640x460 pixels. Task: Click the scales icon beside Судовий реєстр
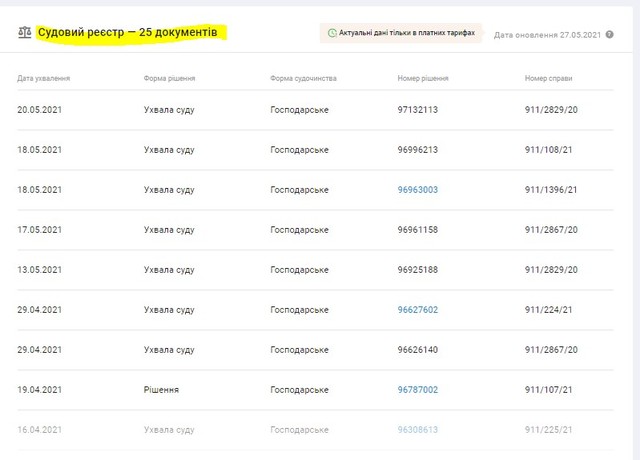pyautogui.click(x=24, y=33)
